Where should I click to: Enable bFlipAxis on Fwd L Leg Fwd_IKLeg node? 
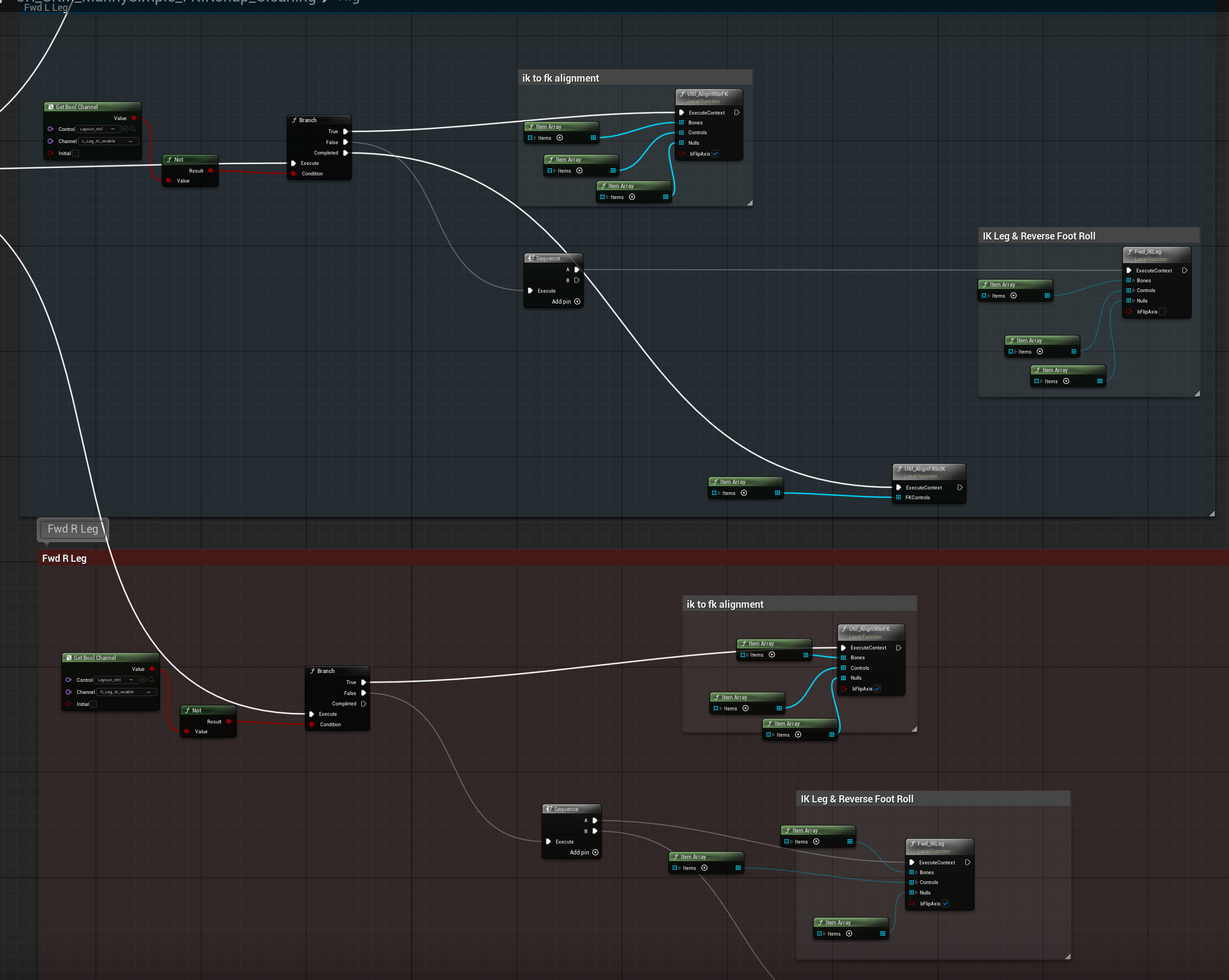point(1162,311)
